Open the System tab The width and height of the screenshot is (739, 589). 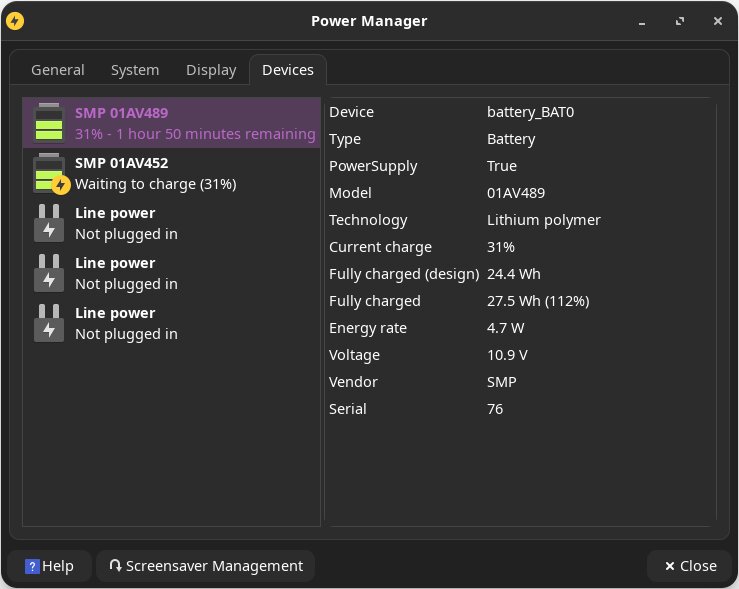click(135, 70)
